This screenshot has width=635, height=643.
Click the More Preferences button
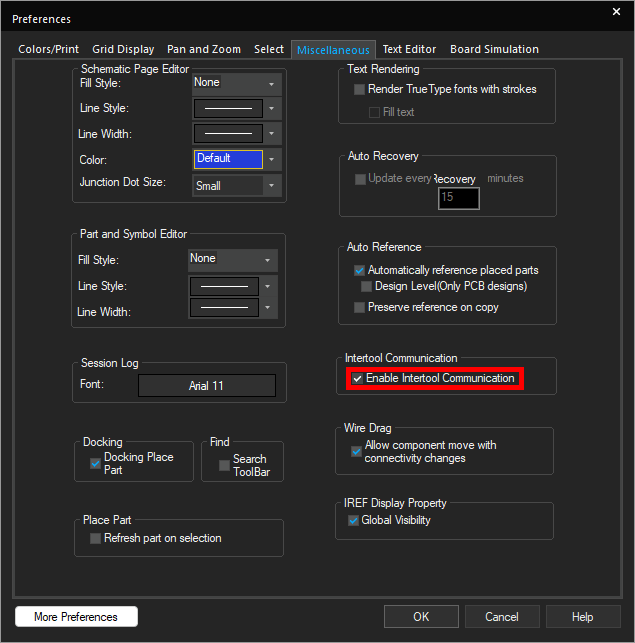click(x=76, y=617)
